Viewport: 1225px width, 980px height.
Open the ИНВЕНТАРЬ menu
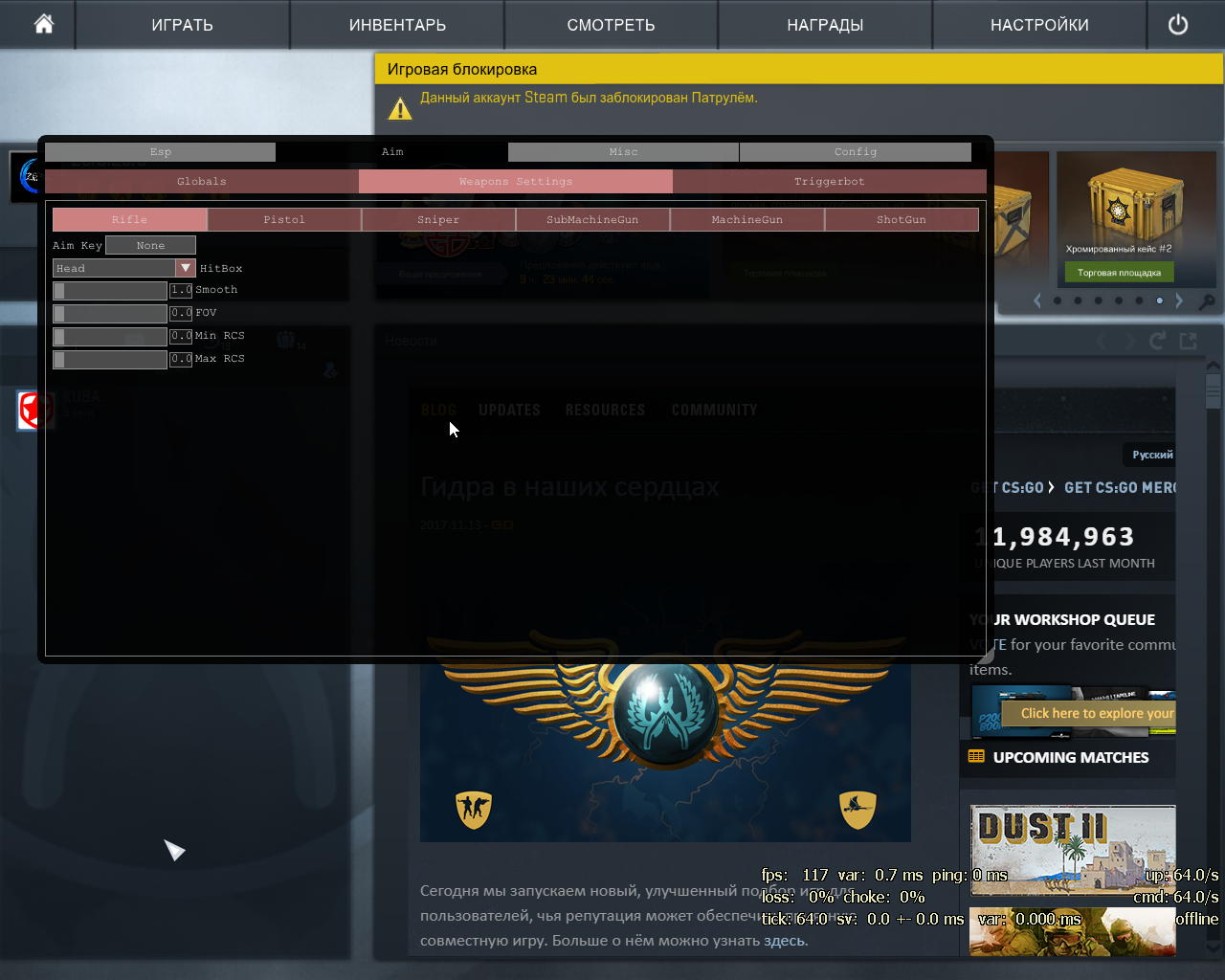coord(397,25)
